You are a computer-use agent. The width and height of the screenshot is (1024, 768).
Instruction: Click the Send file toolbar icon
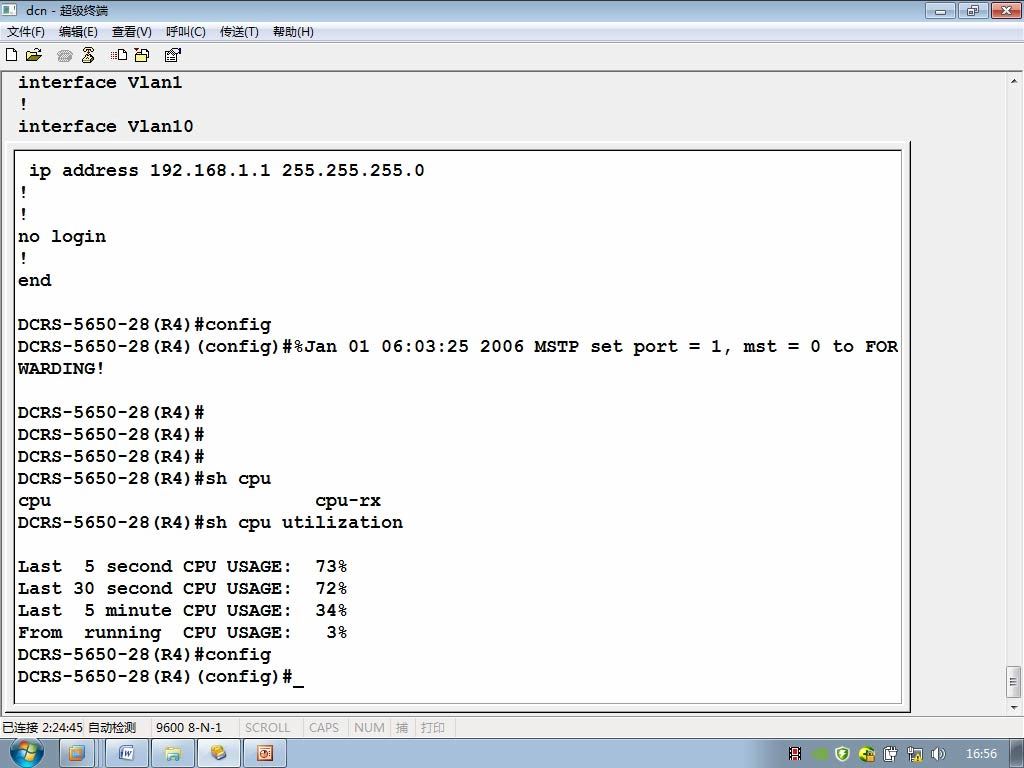coord(119,55)
